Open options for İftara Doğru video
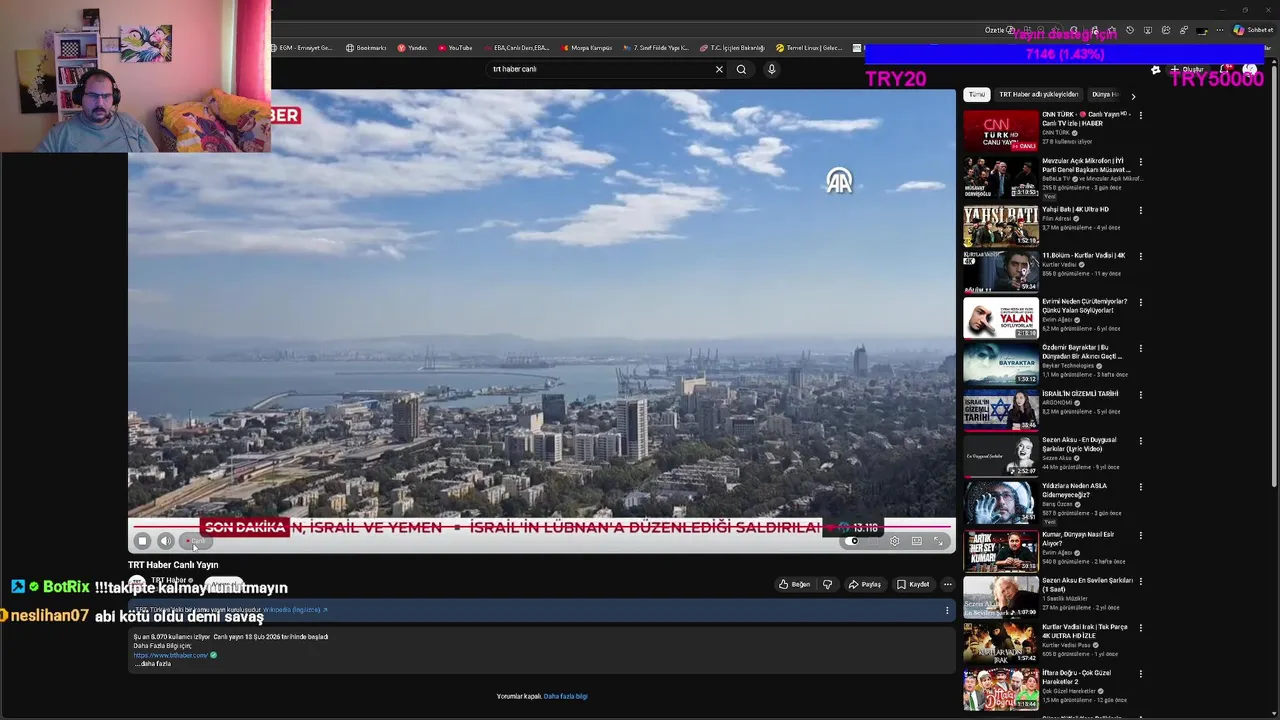The height and width of the screenshot is (720, 1280). [1141, 673]
